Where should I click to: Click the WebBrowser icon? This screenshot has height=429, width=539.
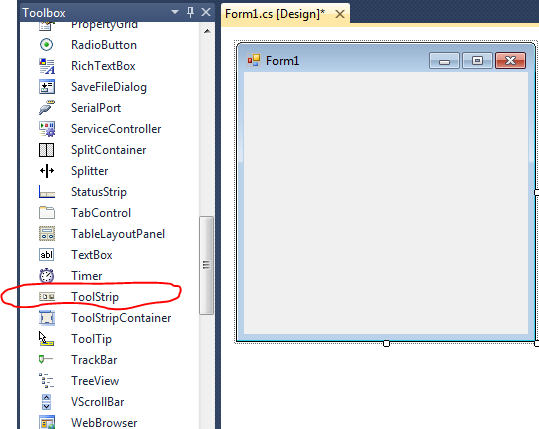[46, 422]
